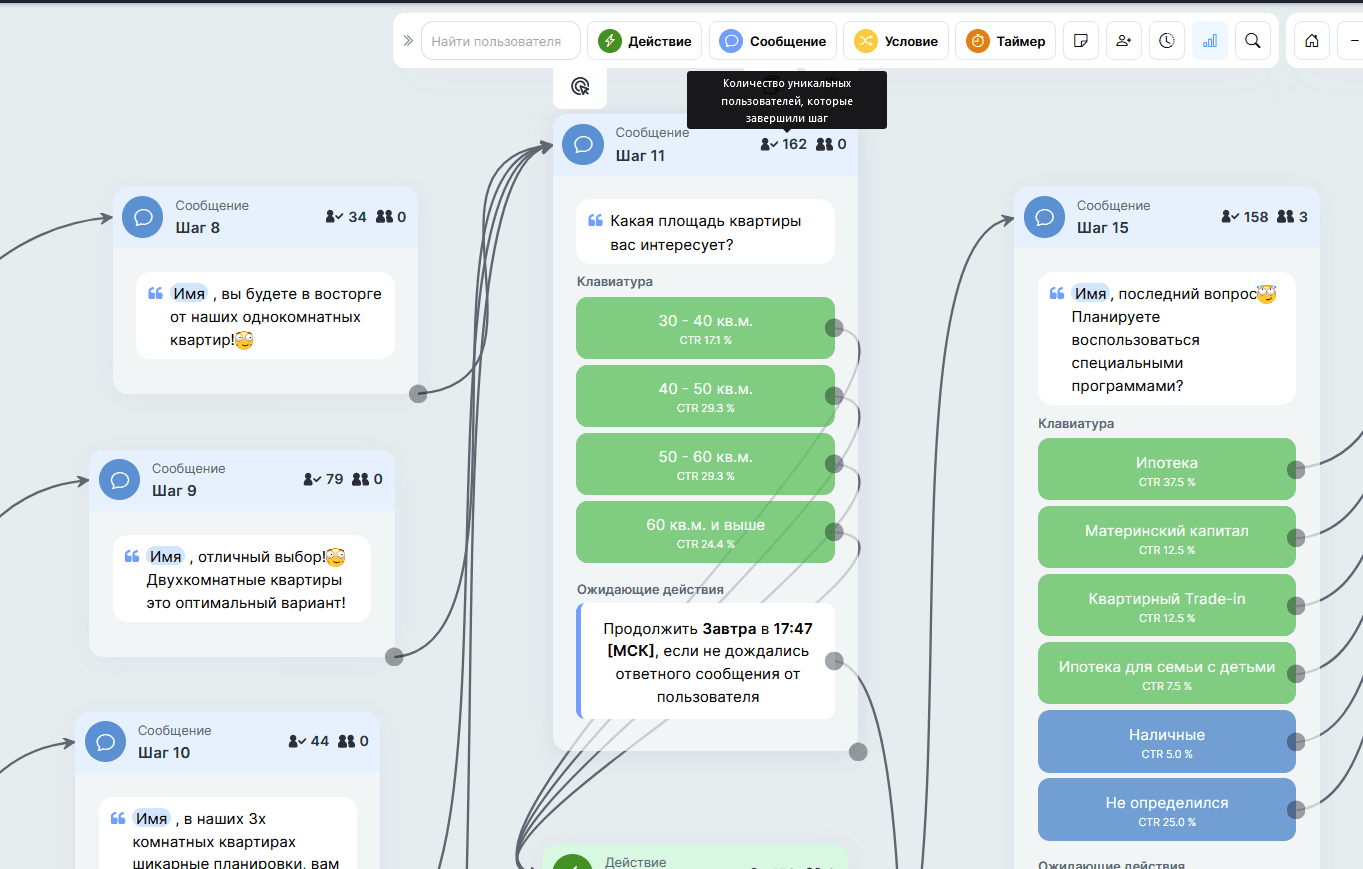Click the message icon of Шаг 15
The height and width of the screenshot is (869, 1363).
click(1044, 217)
